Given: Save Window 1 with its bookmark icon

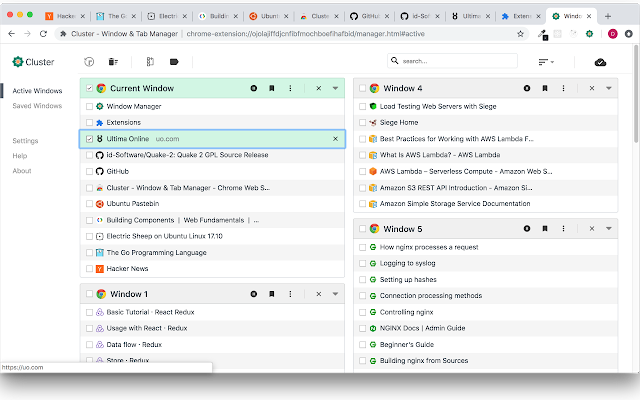Looking at the screenshot, I should click(x=272, y=294).
